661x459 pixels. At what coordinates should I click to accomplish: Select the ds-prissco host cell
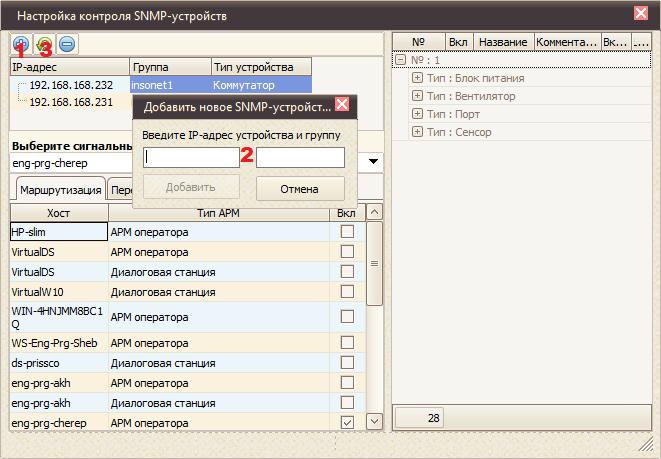pos(59,363)
